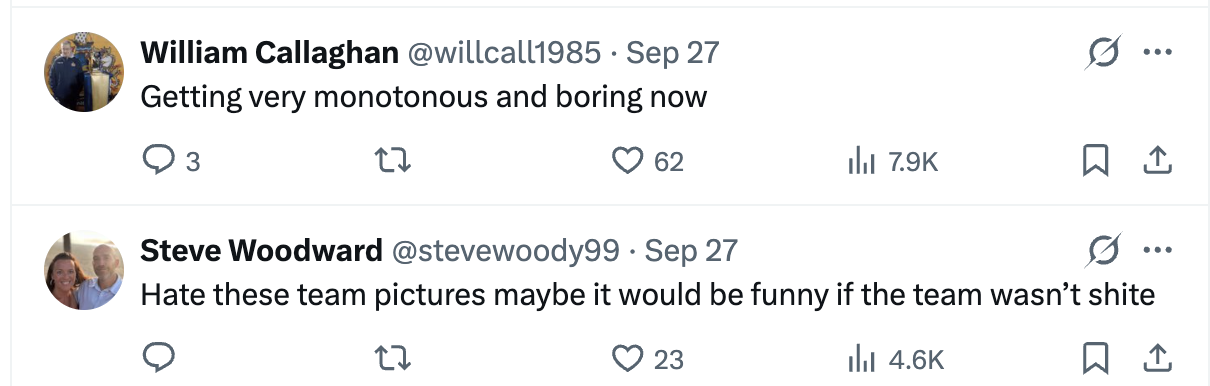The image size is (1210, 386).
Task: Open William Callaghan's profile name link
Action: [x=270, y=53]
